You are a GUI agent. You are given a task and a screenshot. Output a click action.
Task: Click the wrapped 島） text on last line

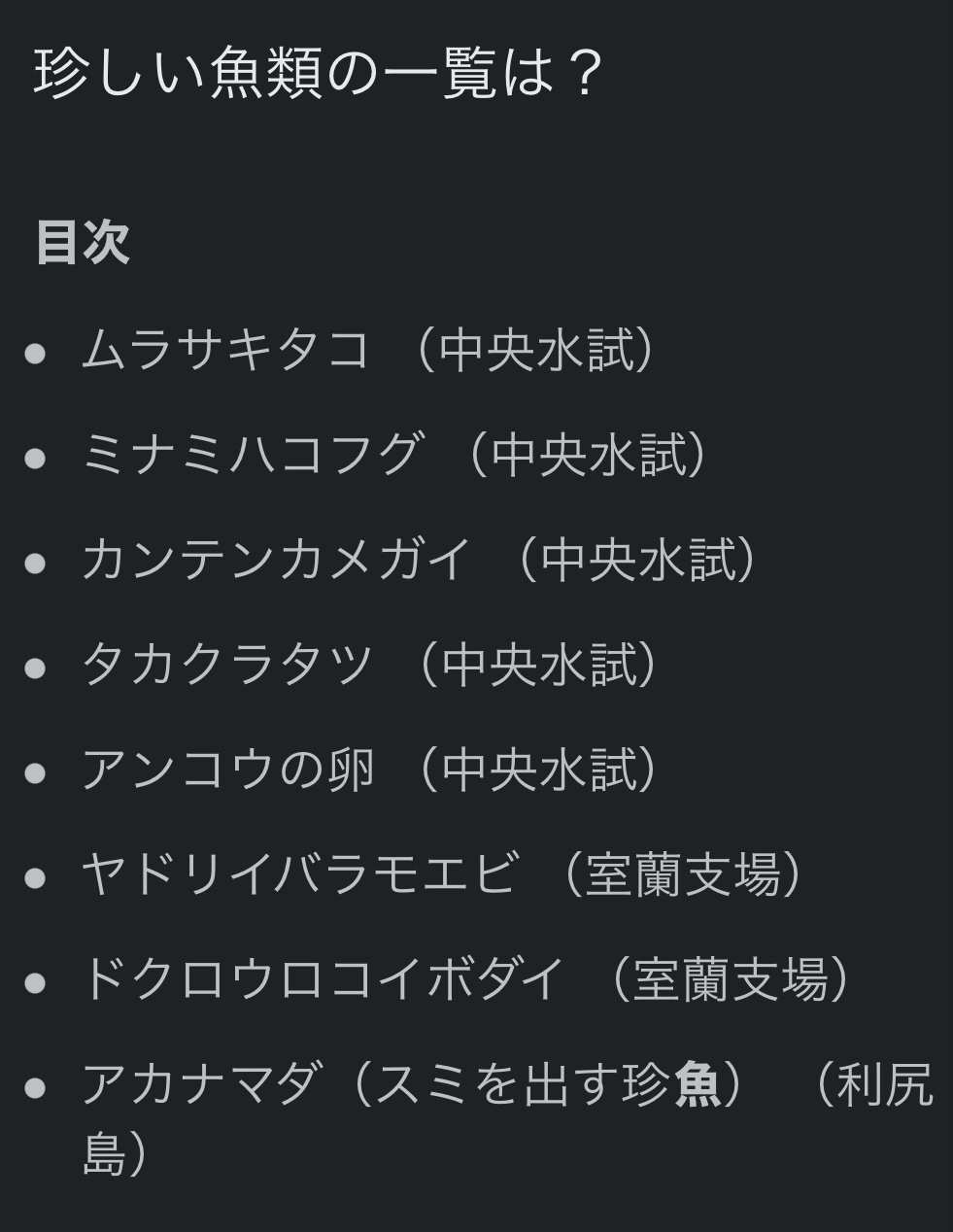115,1154
